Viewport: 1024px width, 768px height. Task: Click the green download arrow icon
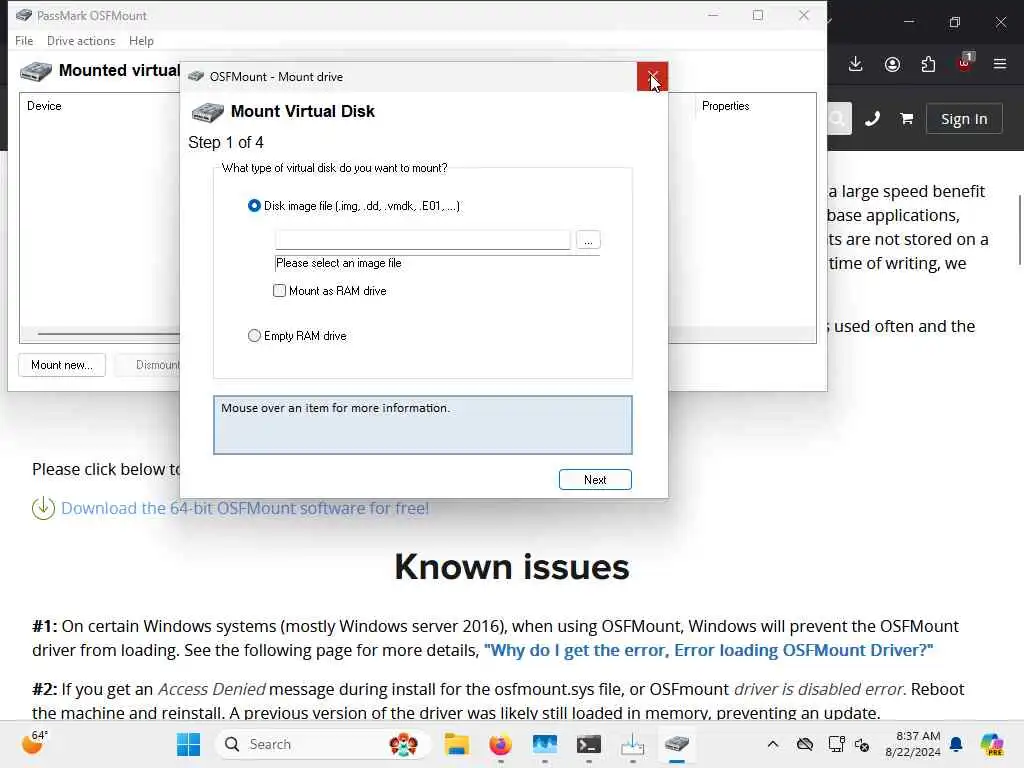tap(43, 508)
